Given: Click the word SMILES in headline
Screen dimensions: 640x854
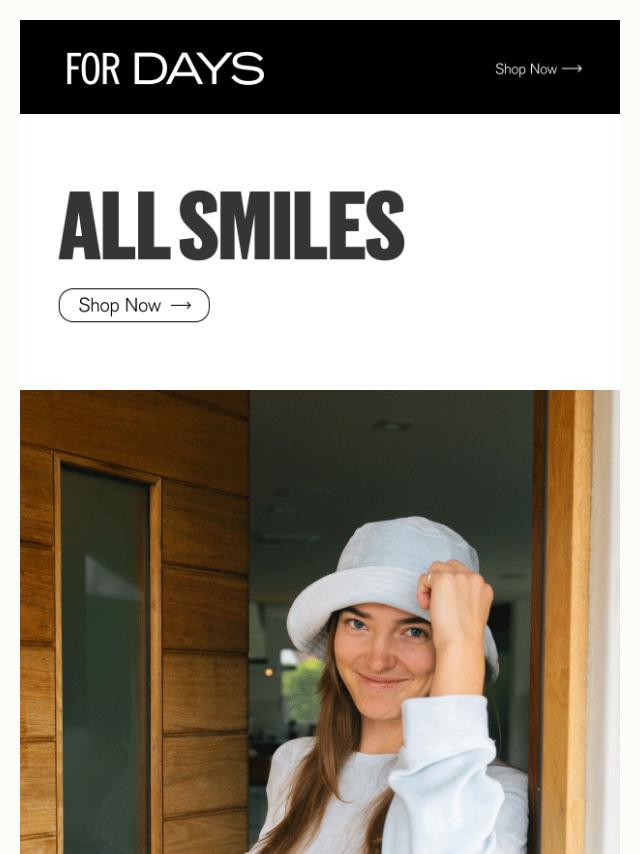Looking at the screenshot, I should pyautogui.click(x=292, y=225).
